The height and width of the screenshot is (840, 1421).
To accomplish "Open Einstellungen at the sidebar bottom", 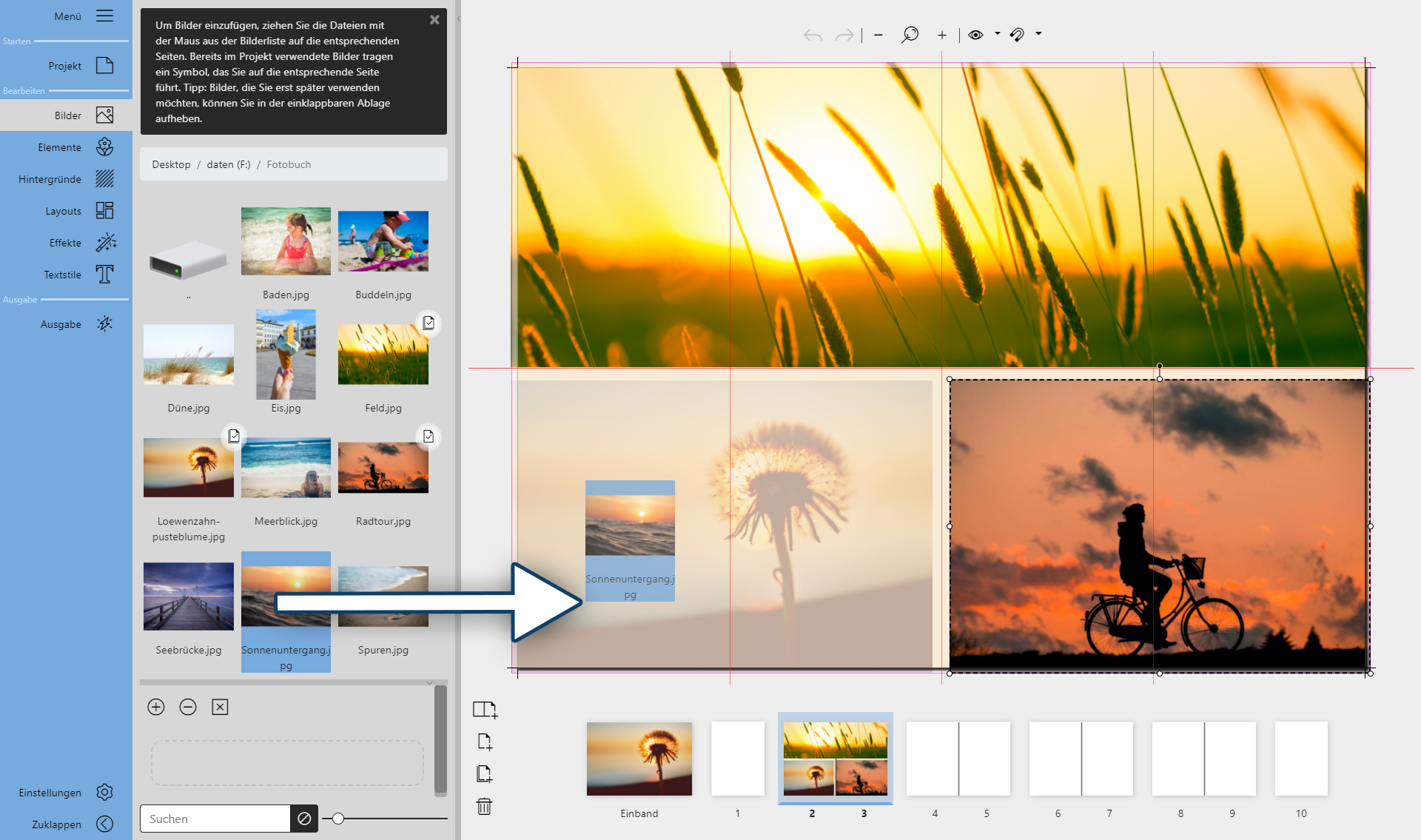I will pos(105,792).
